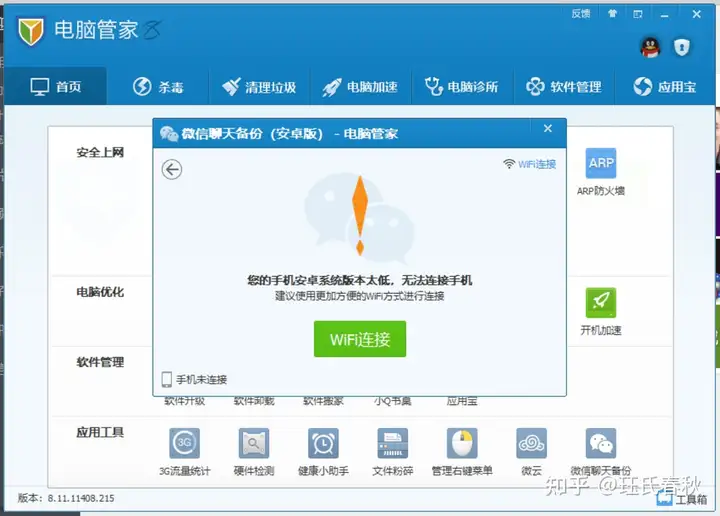Click the green WiFi连接 button
720x516 pixels.
(360, 339)
